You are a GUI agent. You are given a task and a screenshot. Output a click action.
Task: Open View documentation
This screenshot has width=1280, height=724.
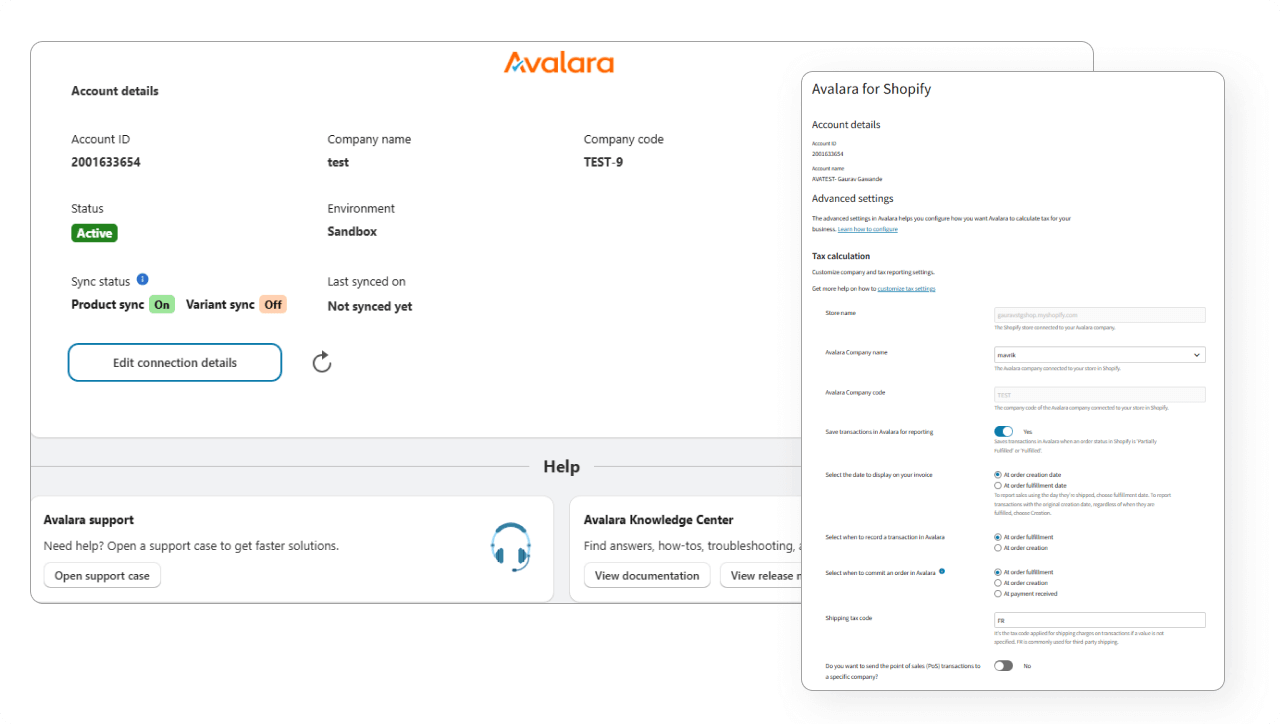click(647, 576)
